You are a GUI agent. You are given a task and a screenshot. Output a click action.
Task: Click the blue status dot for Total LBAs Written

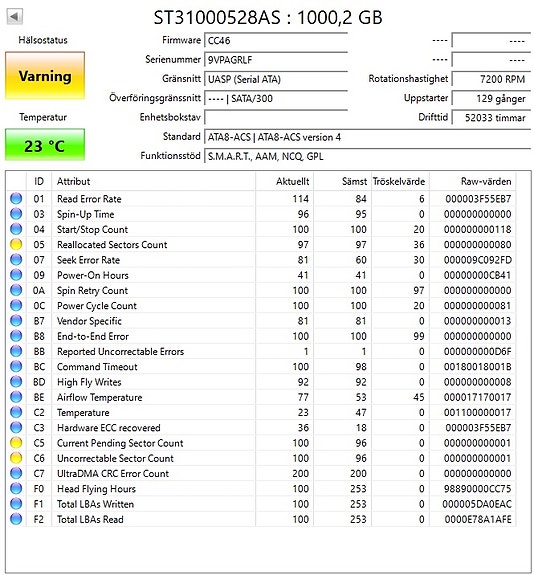tap(16, 504)
